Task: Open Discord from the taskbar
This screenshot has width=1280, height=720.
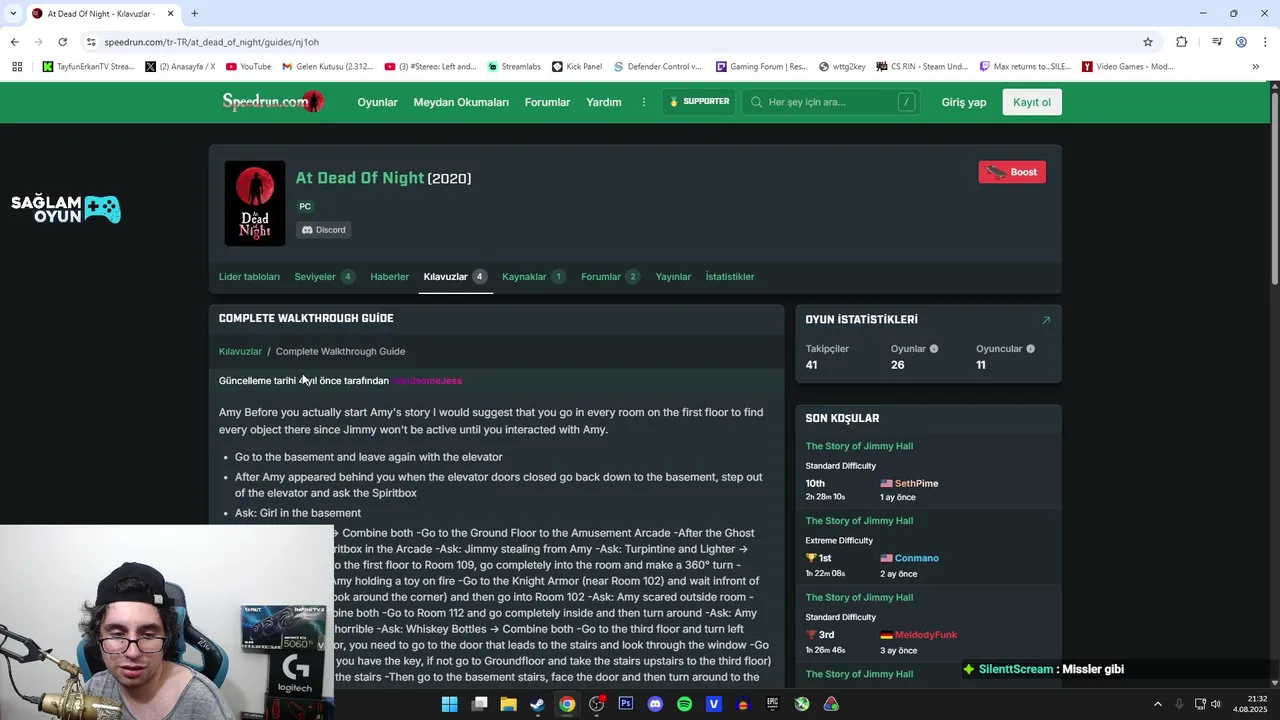Action: (655, 704)
